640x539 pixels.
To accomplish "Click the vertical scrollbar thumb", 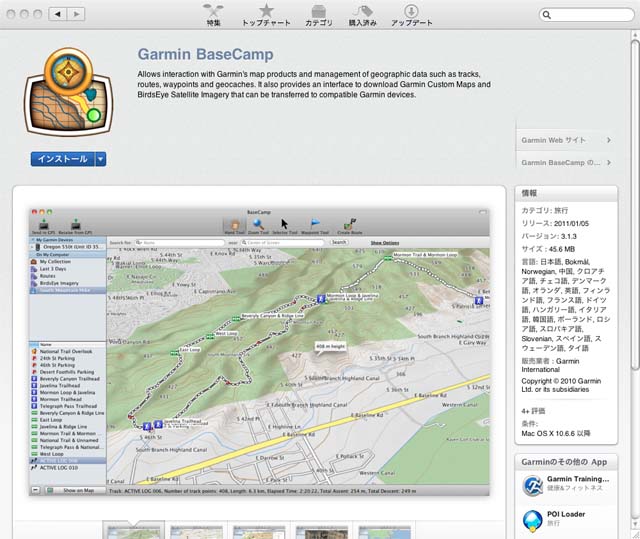I will [x=635, y=204].
